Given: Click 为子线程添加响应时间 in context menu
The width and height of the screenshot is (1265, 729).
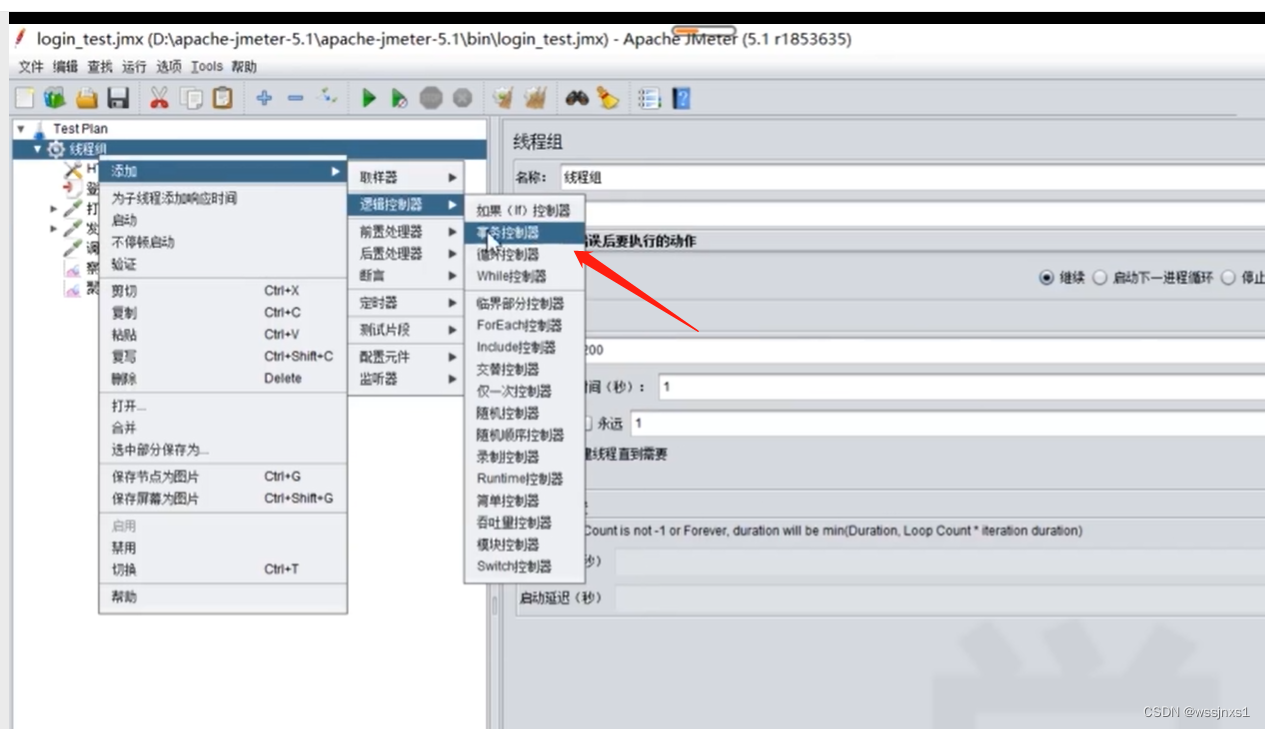Looking at the screenshot, I should tap(223, 198).
